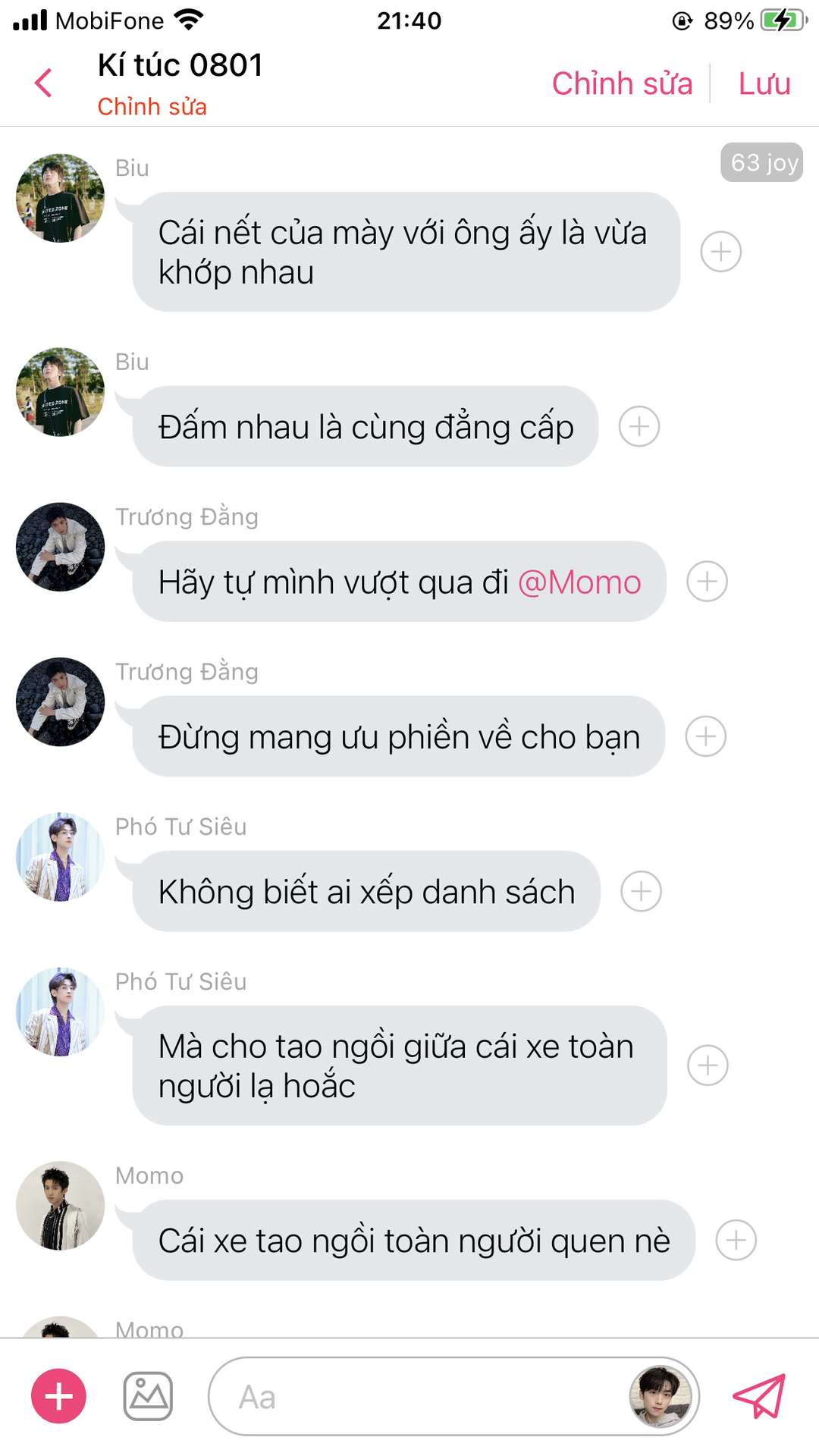Tap the back arrow icon
The image size is (819, 1456).
[x=43, y=83]
